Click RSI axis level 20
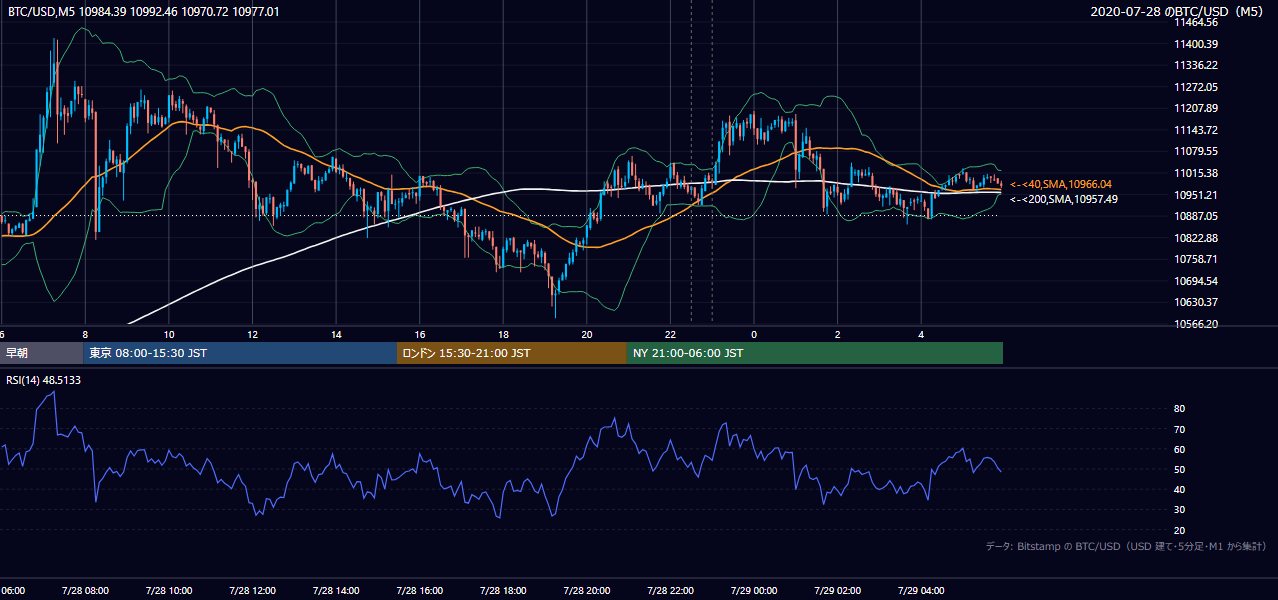 pos(1179,530)
